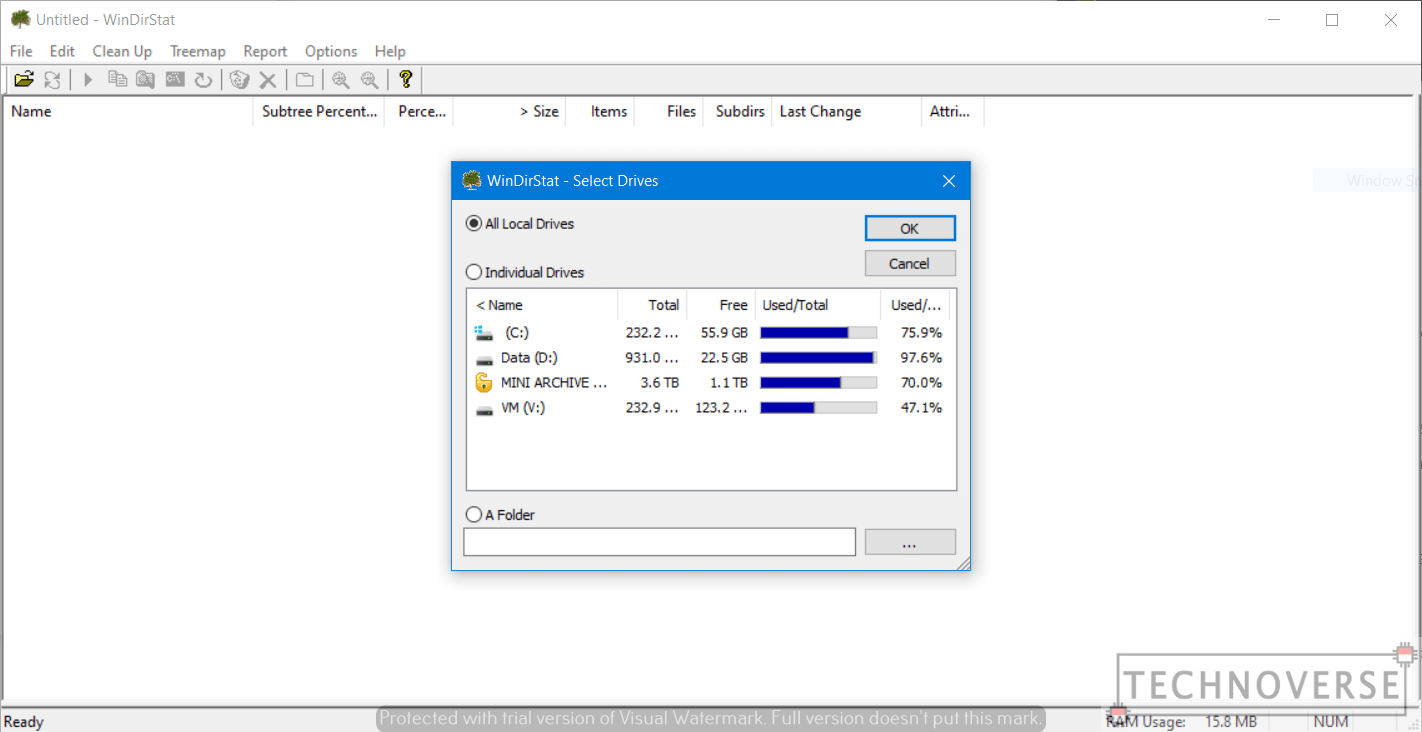Click the Copy Path toolbar icon

[x=117, y=80]
